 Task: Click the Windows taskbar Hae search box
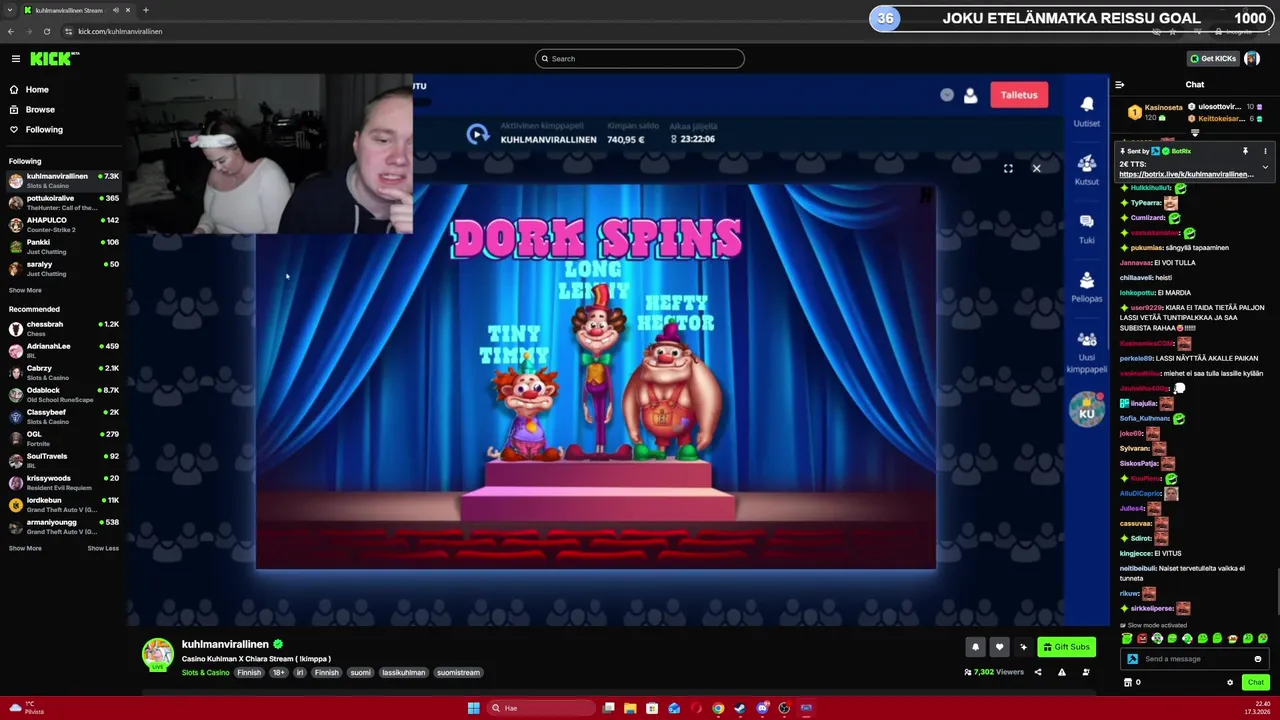(540, 708)
